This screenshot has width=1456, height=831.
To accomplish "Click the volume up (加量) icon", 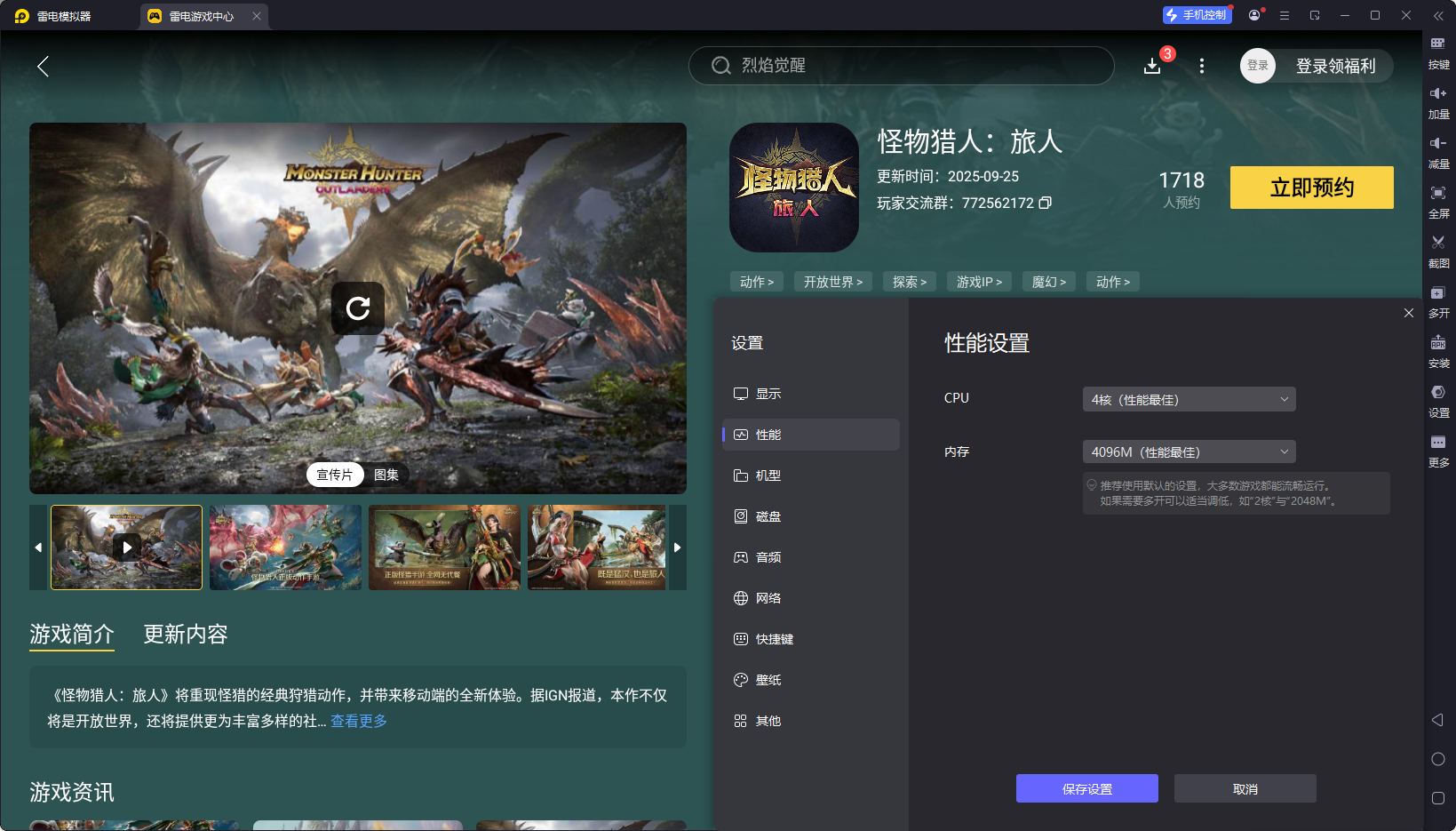I will 1438,94.
